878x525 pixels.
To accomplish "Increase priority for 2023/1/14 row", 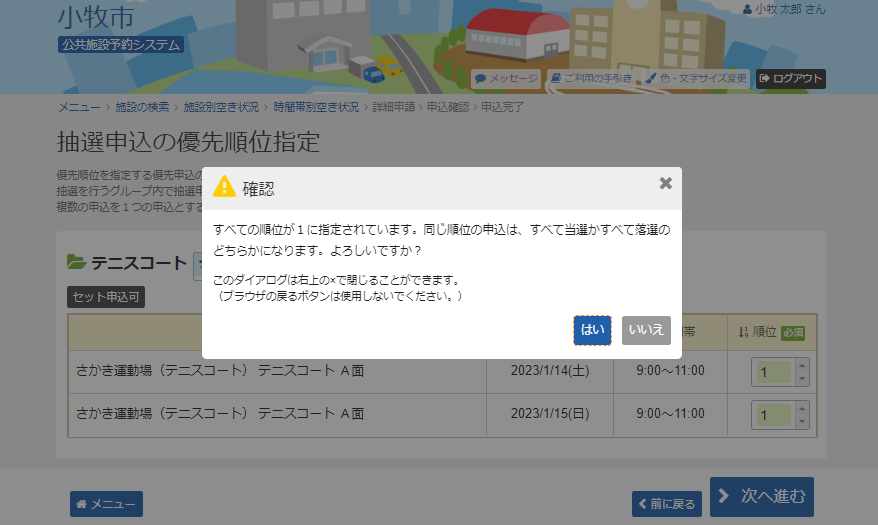I will click(x=802, y=365).
